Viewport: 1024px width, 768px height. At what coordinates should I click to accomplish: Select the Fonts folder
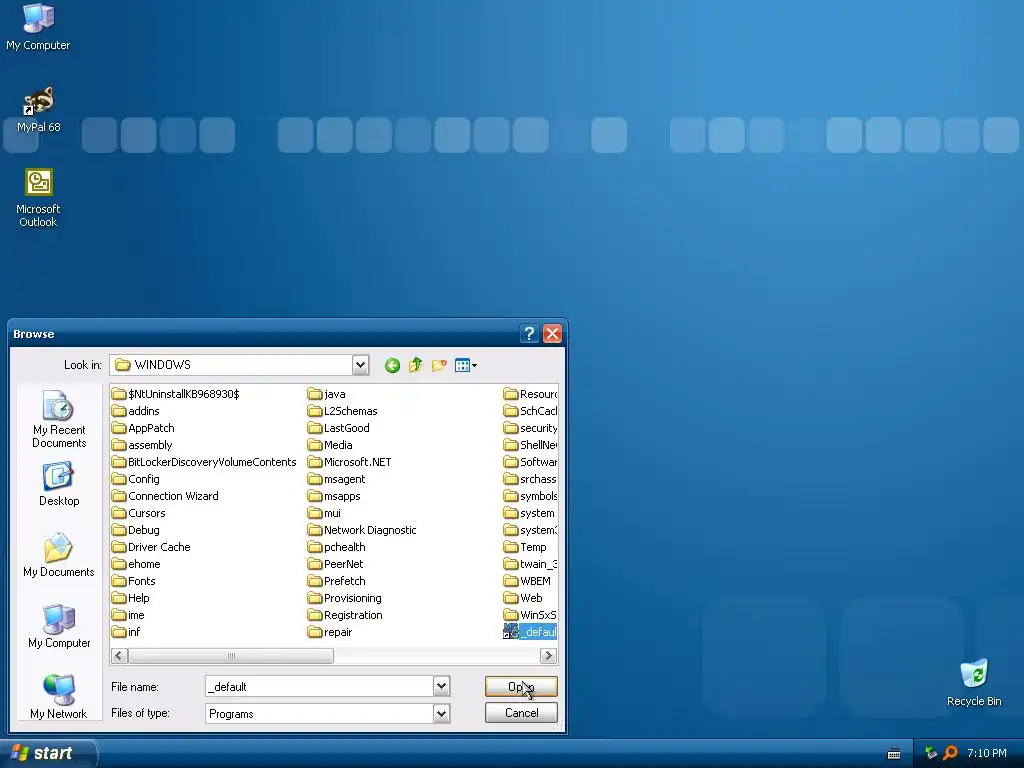(x=134, y=581)
